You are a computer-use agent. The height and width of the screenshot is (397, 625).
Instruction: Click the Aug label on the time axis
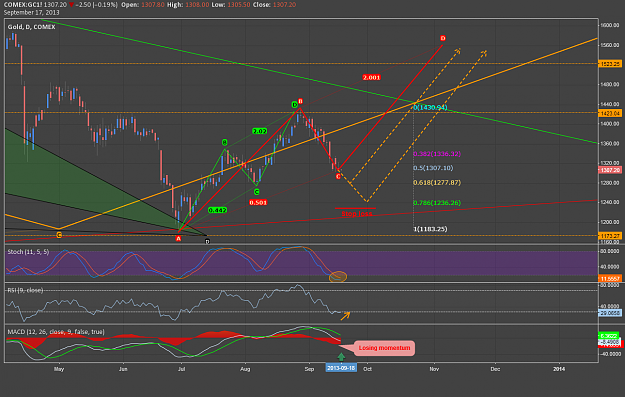[245, 369]
